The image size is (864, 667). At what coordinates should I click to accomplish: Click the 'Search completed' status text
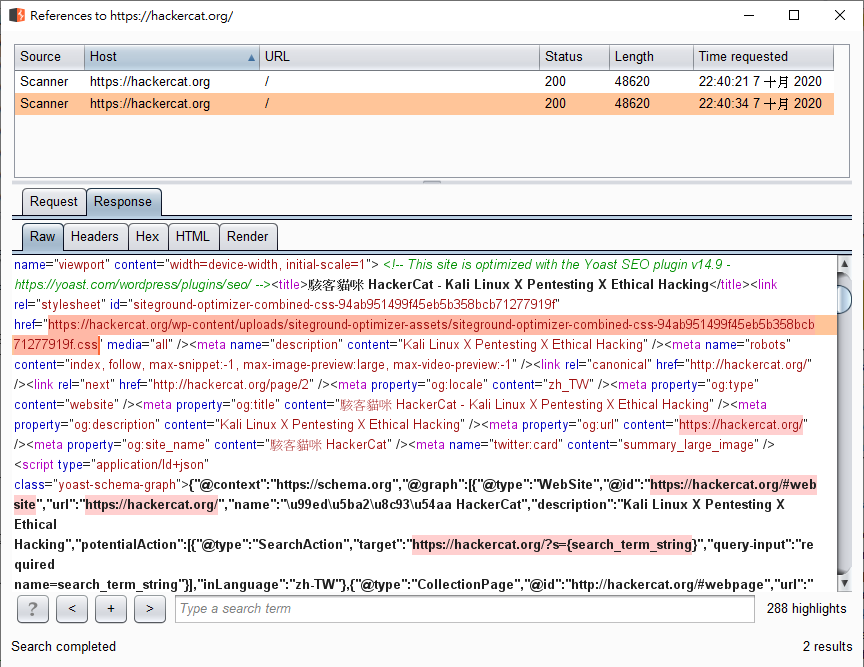click(63, 646)
